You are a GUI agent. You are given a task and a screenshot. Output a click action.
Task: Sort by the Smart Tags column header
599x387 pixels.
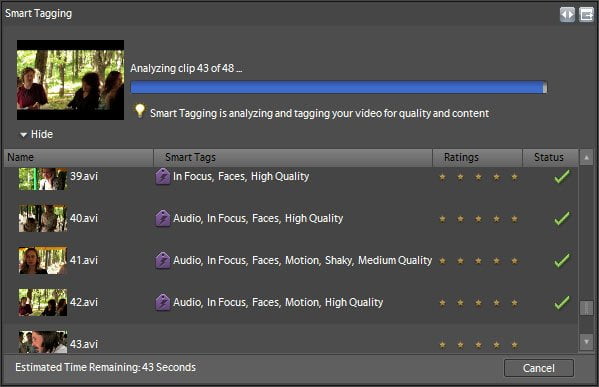tap(293, 157)
